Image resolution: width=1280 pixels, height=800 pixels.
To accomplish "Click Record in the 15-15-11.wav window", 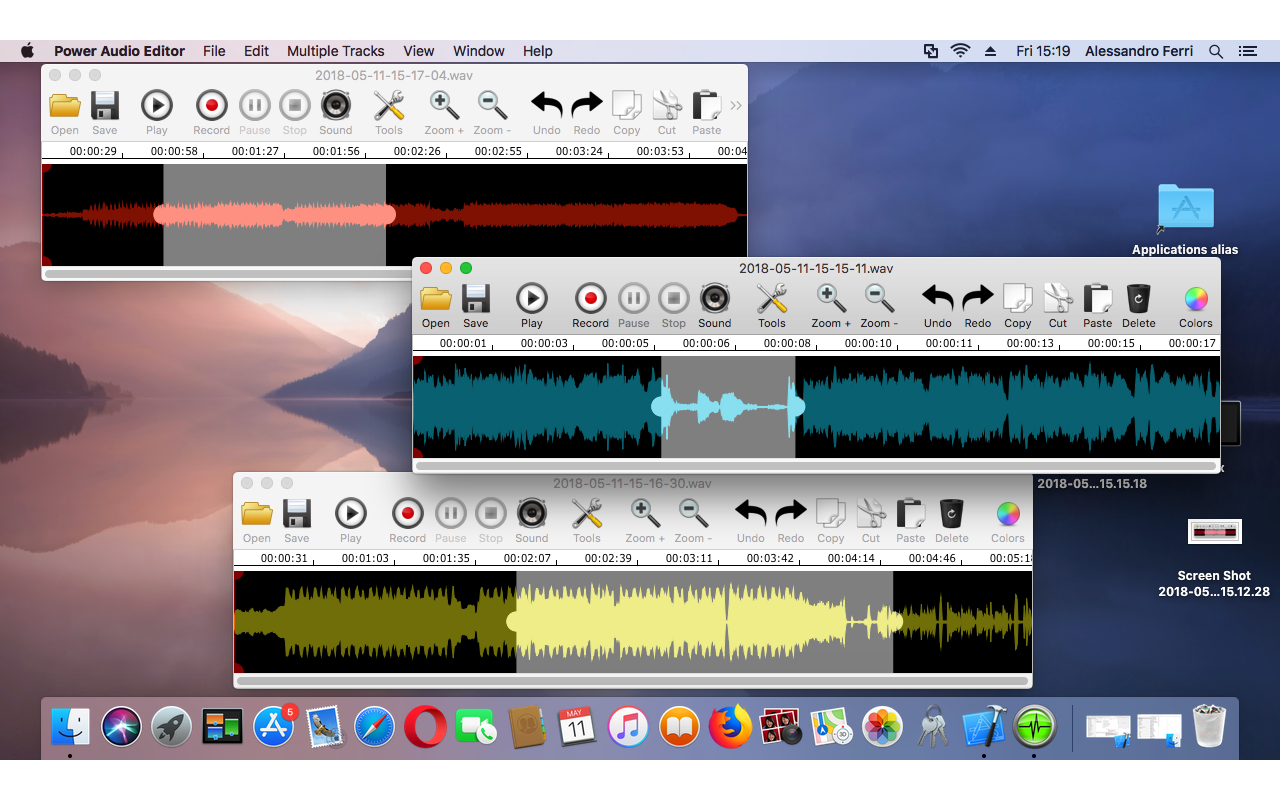I will click(590, 299).
